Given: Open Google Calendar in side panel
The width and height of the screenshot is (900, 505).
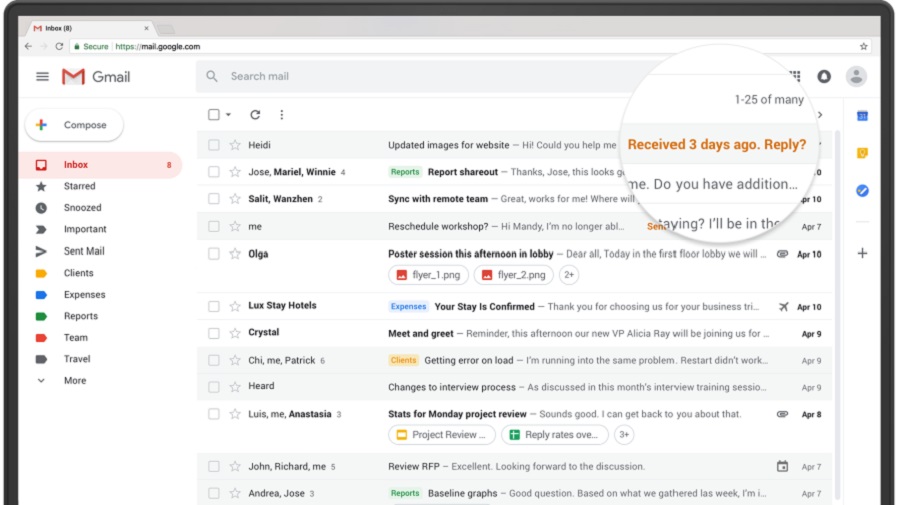Looking at the screenshot, I should point(862,116).
